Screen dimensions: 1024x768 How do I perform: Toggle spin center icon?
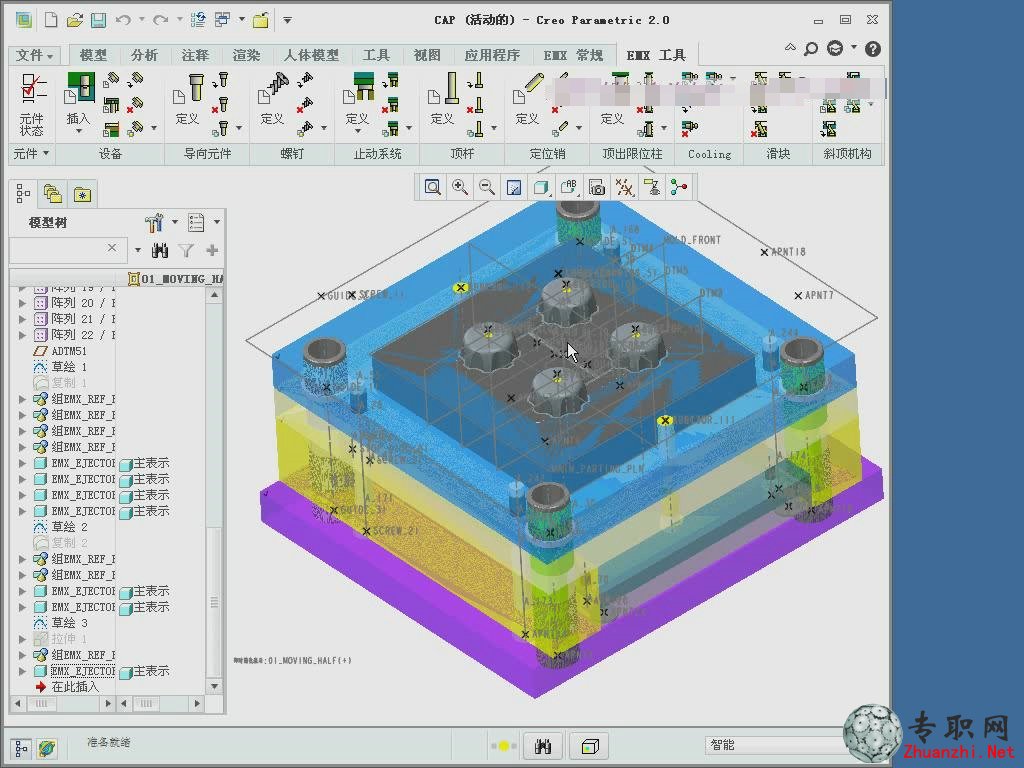(679, 187)
